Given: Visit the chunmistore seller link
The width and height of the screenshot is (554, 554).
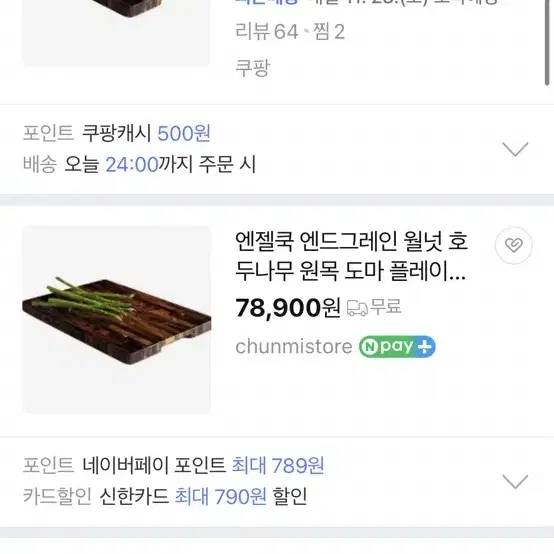Looking at the screenshot, I should click(x=294, y=347).
